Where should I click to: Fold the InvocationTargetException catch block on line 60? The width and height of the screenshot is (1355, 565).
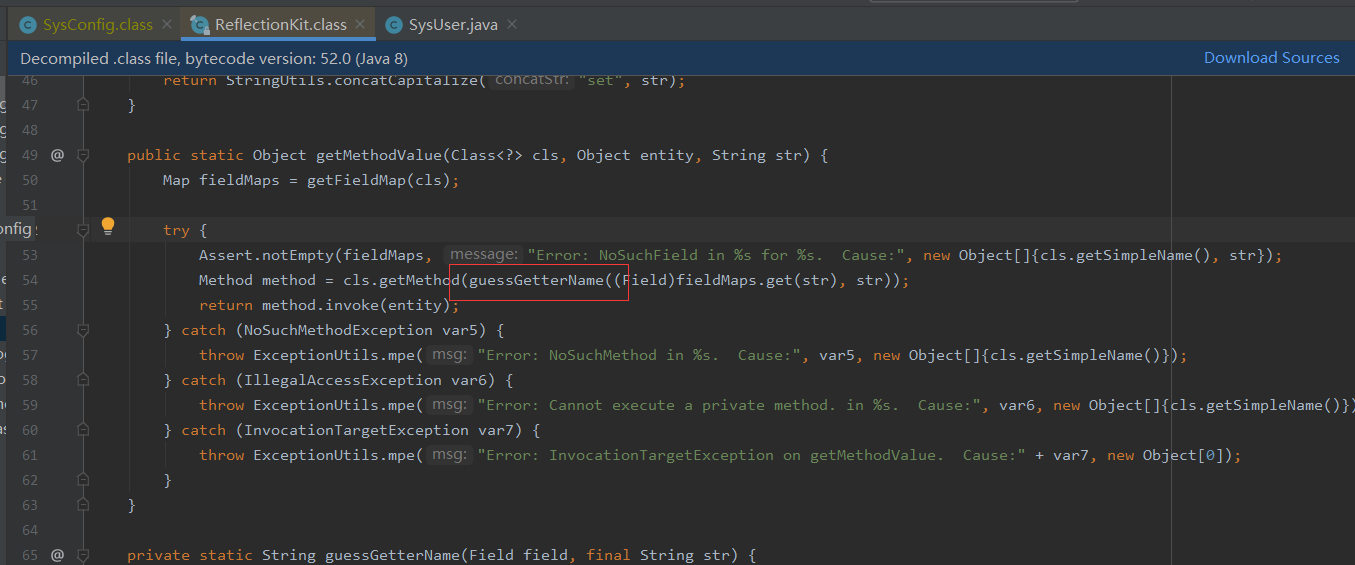83,430
